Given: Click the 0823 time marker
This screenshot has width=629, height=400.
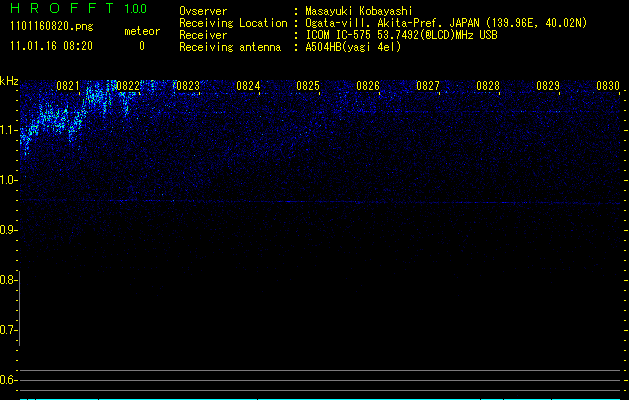Looking at the screenshot, I should pyautogui.click(x=188, y=86).
